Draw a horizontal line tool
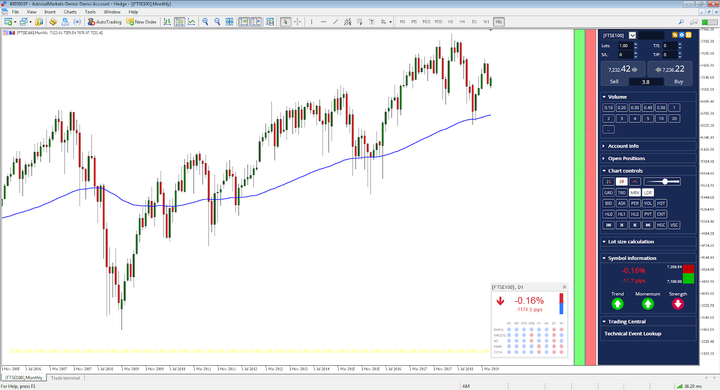This screenshot has height=390, width=720. coord(324,22)
